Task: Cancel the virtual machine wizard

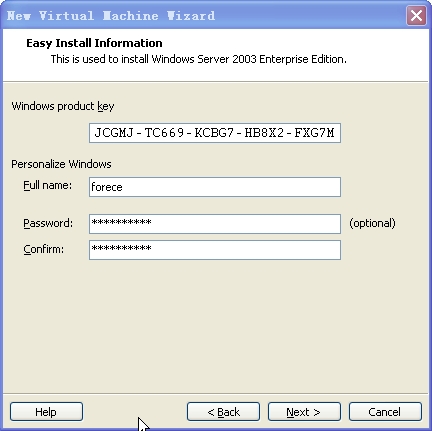Action: 385,412
